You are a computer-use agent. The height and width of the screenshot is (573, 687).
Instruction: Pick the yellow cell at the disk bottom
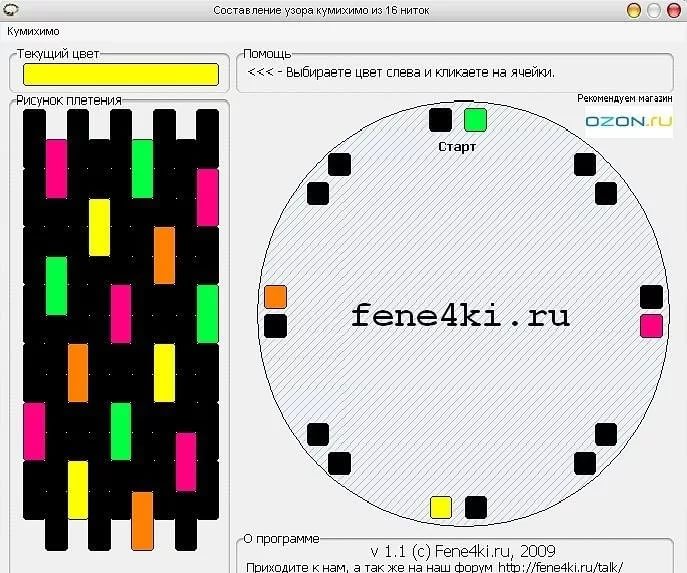click(x=441, y=507)
